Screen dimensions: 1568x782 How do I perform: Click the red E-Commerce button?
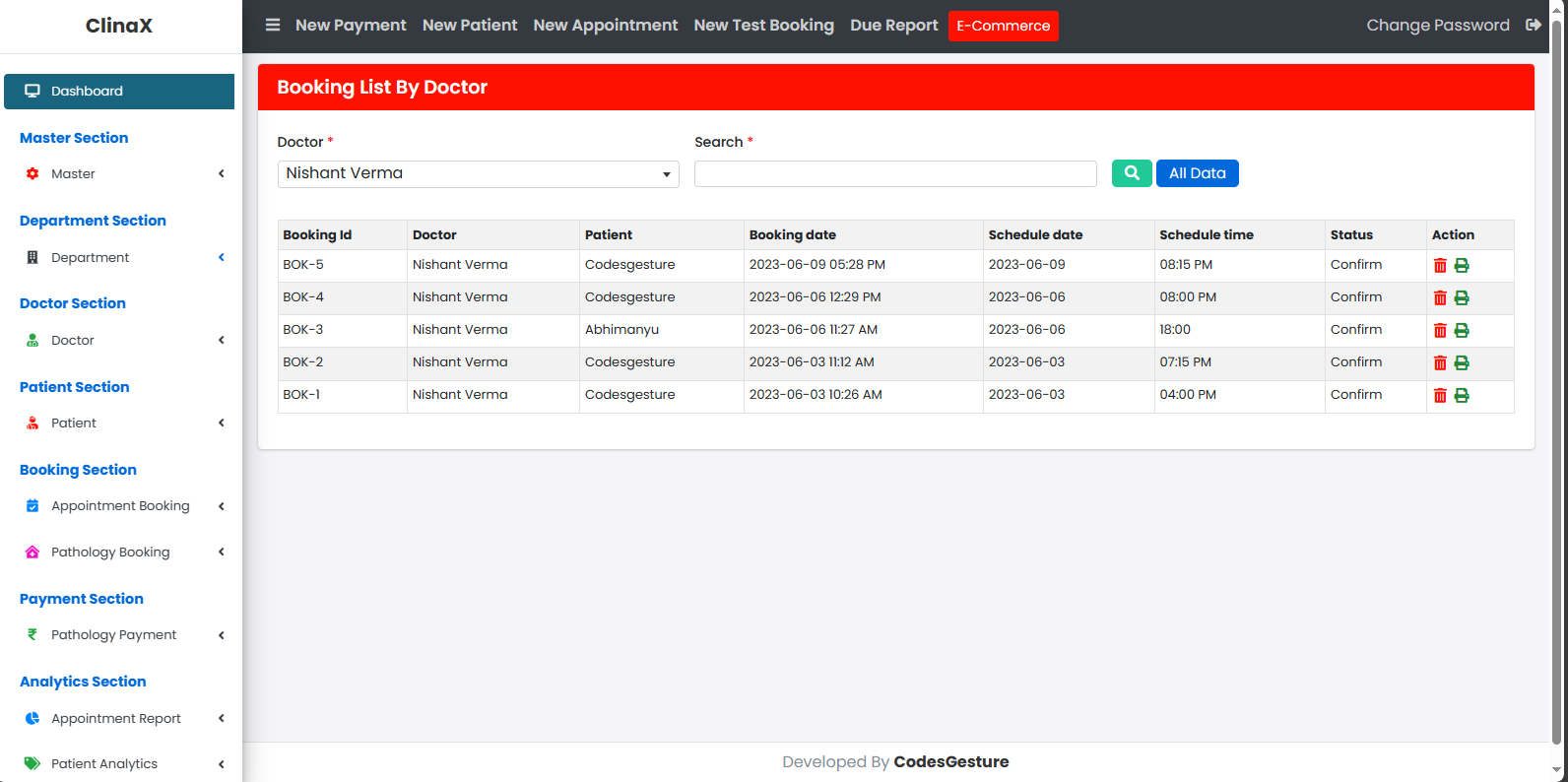click(1004, 26)
